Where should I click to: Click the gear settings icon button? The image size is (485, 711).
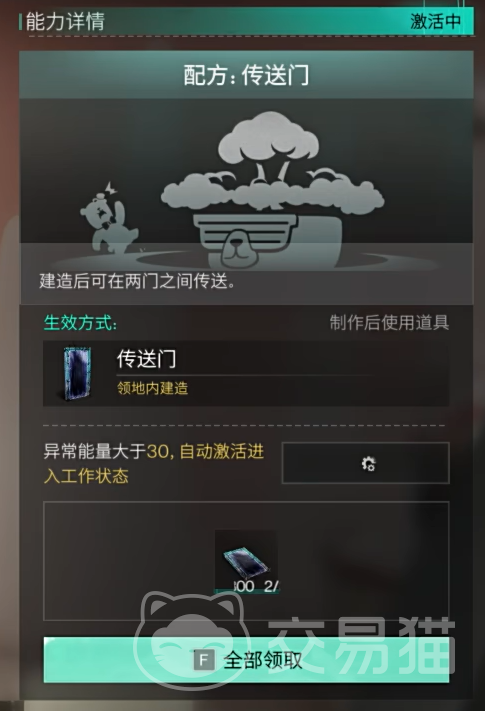tap(366, 463)
